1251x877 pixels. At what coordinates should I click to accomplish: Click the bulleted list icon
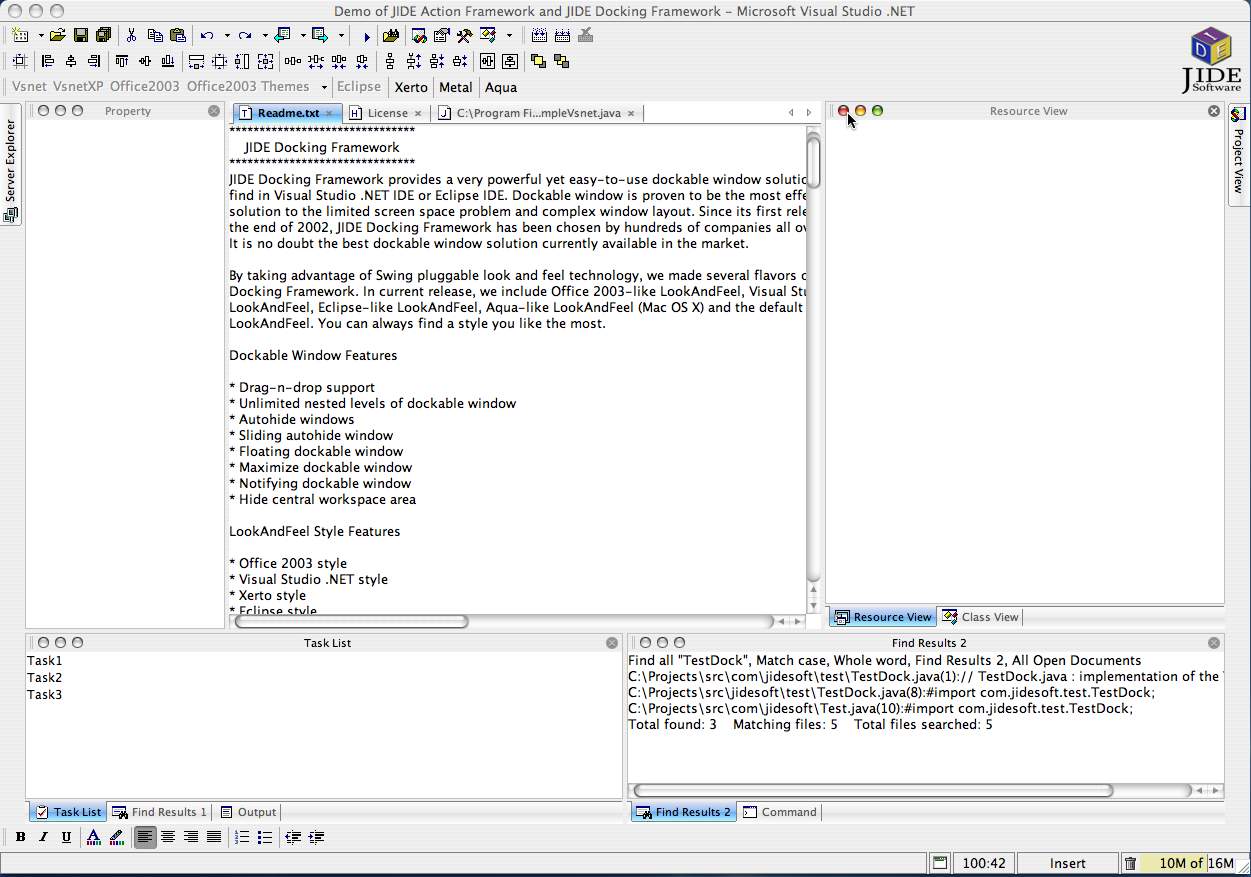(x=265, y=837)
